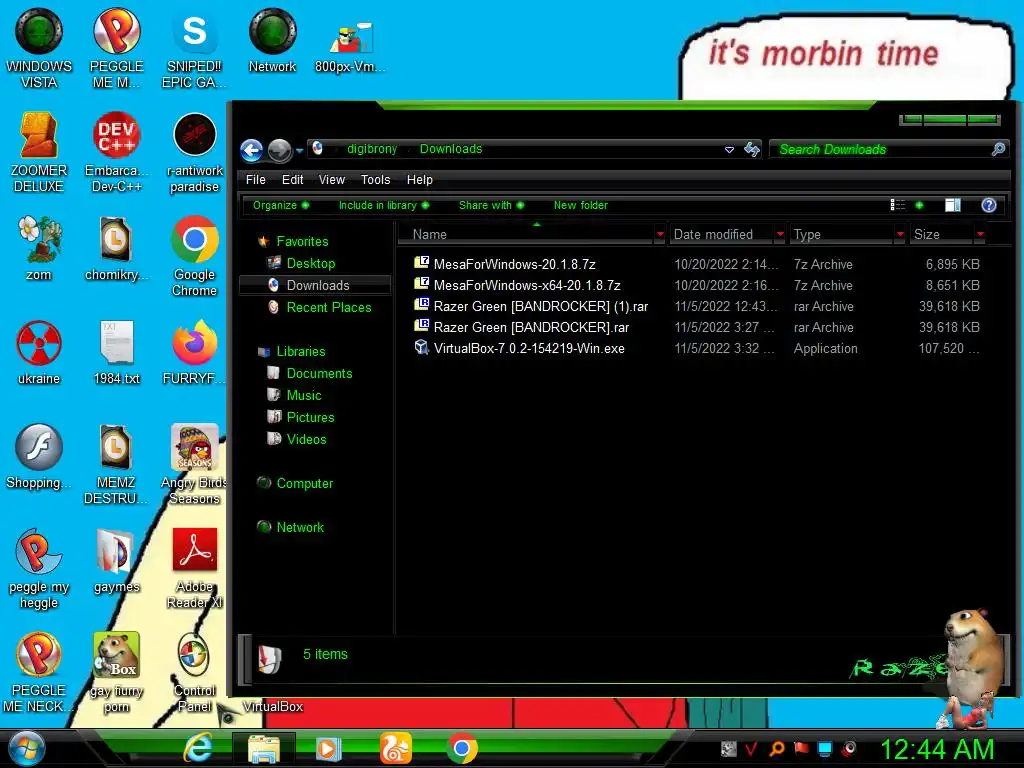Refresh the Downloads folder view

click(752, 150)
